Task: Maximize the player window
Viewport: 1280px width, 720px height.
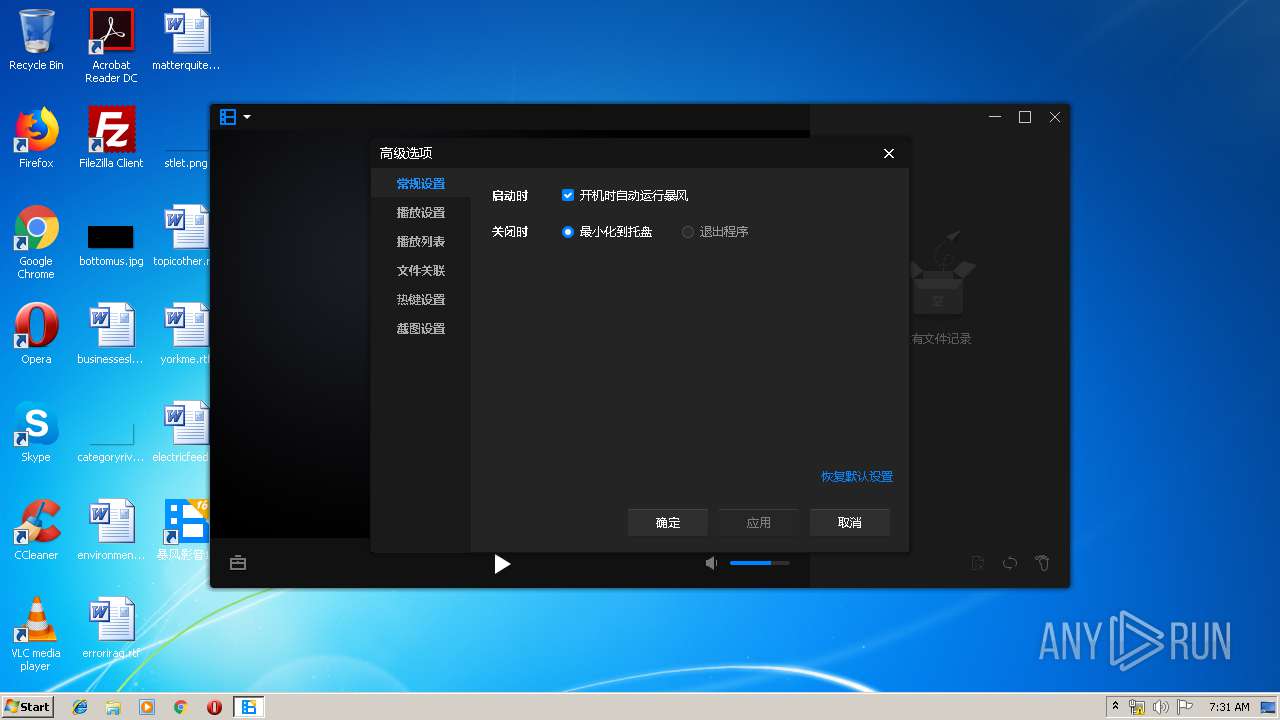Action: [x=1025, y=117]
